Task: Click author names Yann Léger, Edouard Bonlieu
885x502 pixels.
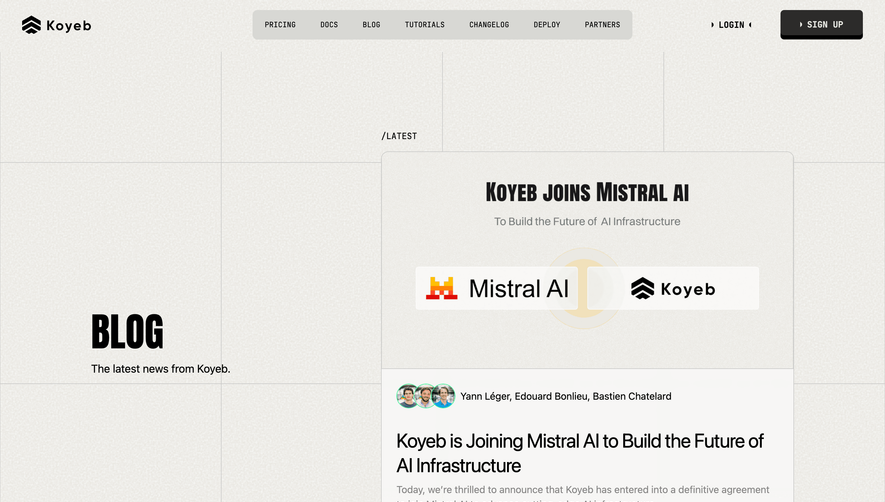Action: tap(524, 396)
